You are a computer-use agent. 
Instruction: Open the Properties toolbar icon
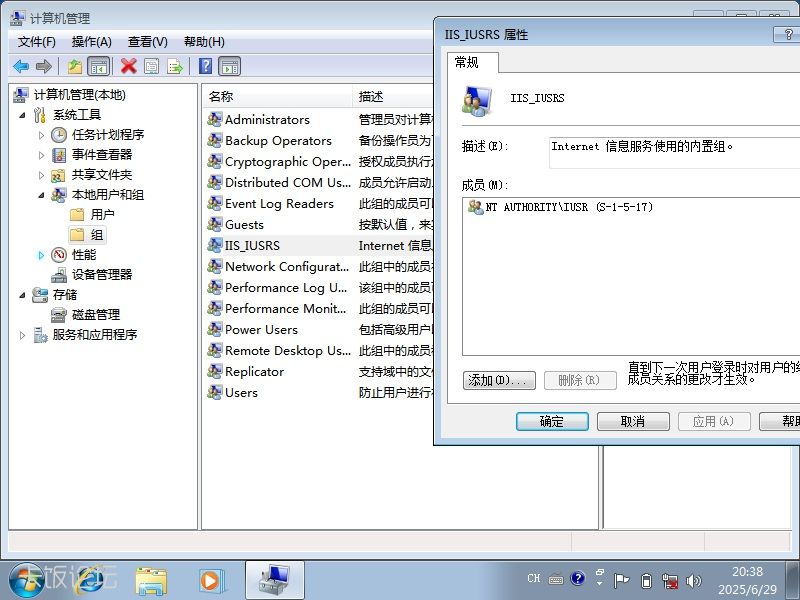(152, 66)
